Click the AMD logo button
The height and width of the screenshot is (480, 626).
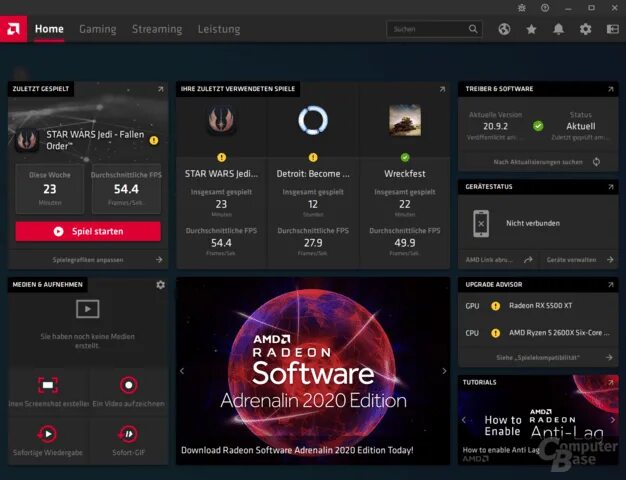point(14,29)
